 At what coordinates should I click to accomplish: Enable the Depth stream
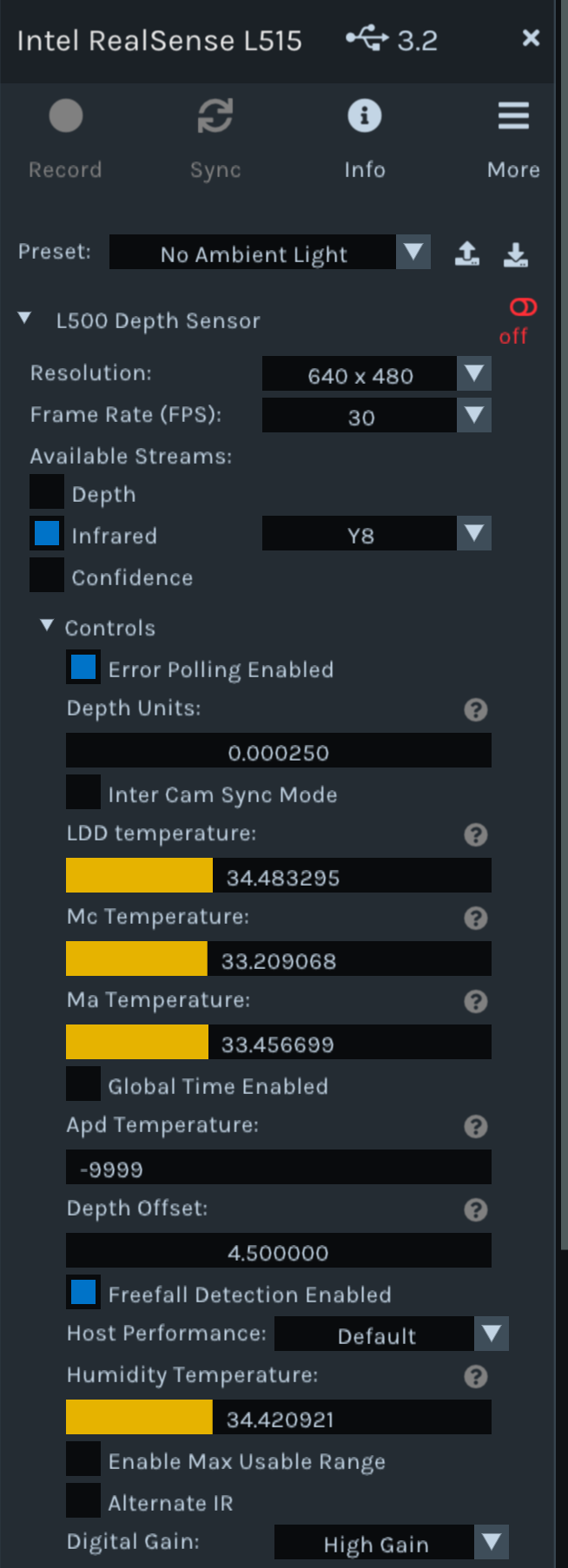[47, 491]
